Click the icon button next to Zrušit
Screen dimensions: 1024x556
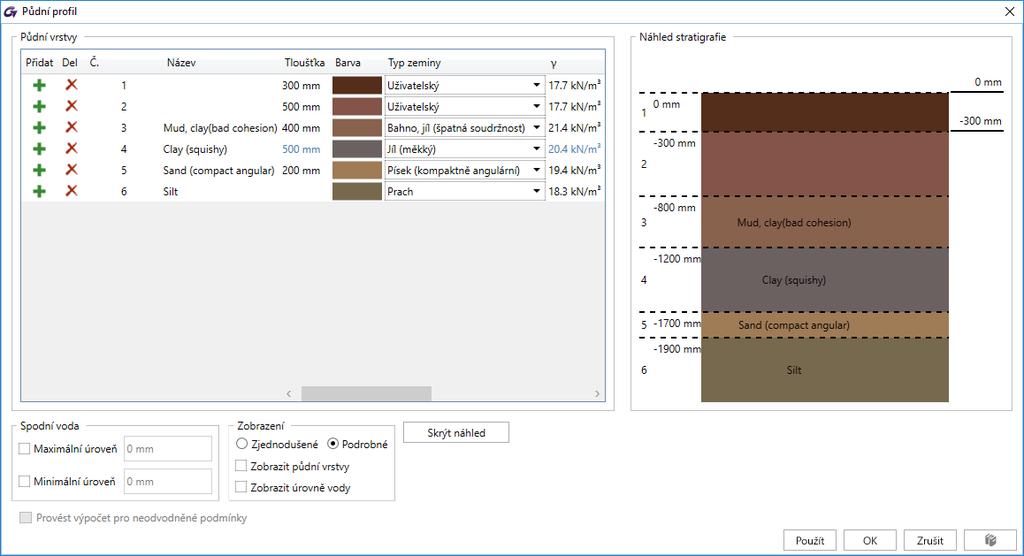(x=990, y=540)
